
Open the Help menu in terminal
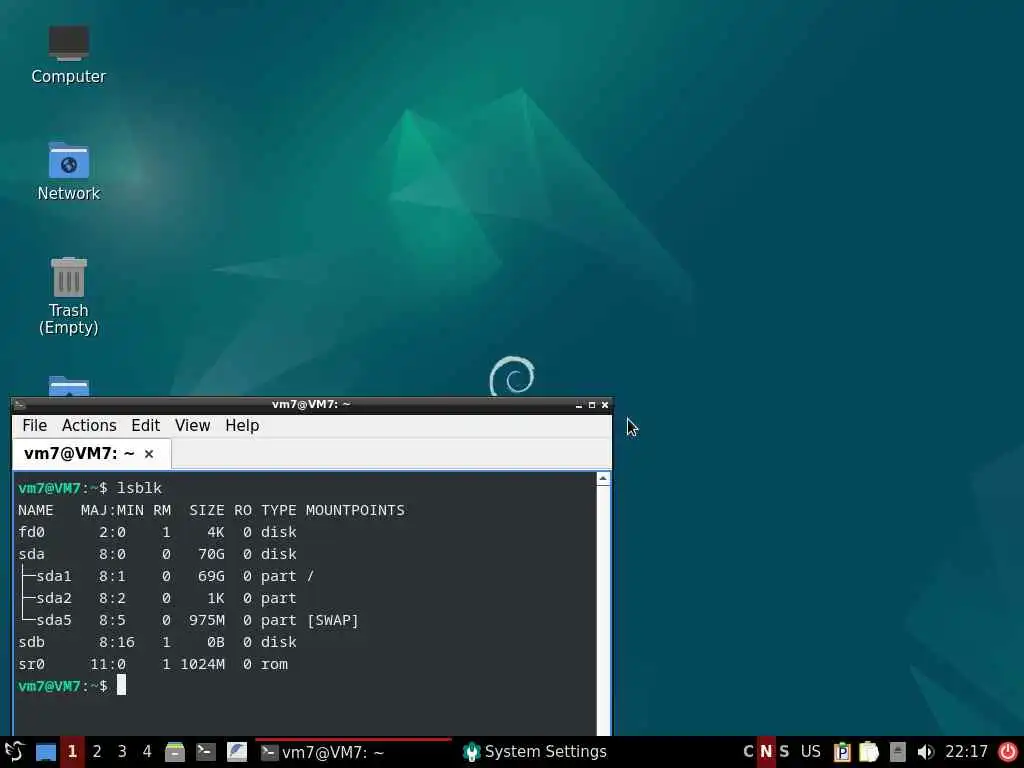coord(242,425)
